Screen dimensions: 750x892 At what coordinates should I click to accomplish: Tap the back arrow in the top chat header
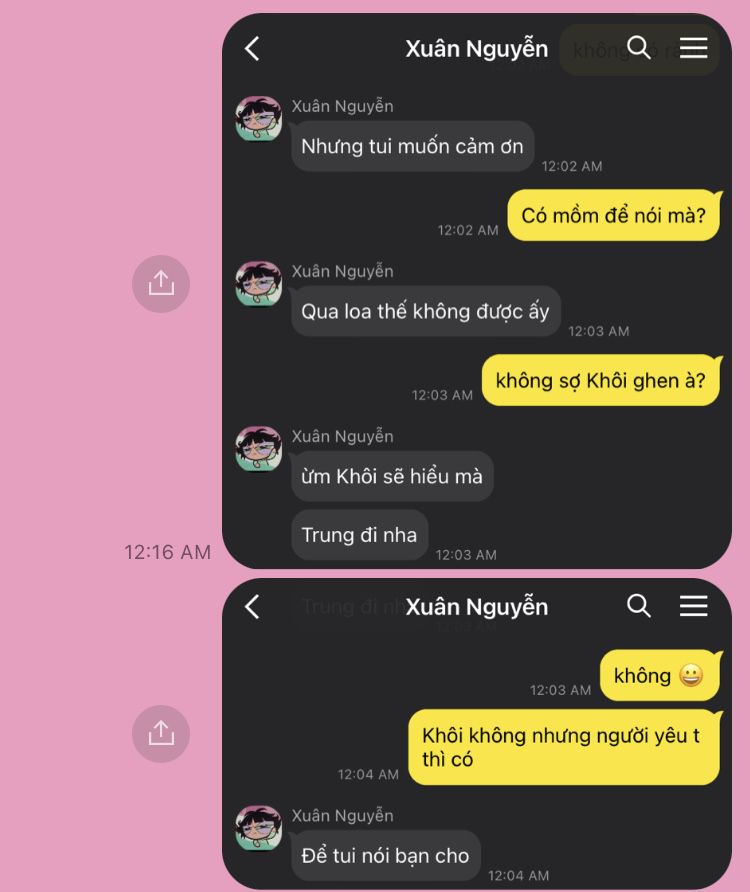[x=252, y=48]
